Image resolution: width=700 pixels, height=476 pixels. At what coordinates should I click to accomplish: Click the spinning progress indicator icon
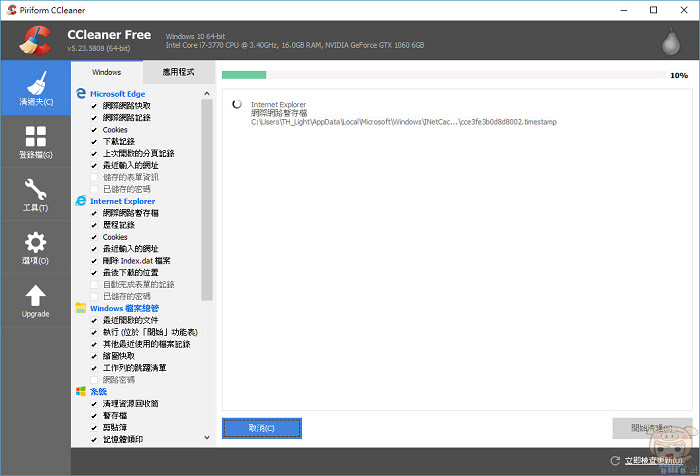pyautogui.click(x=237, y=104)
